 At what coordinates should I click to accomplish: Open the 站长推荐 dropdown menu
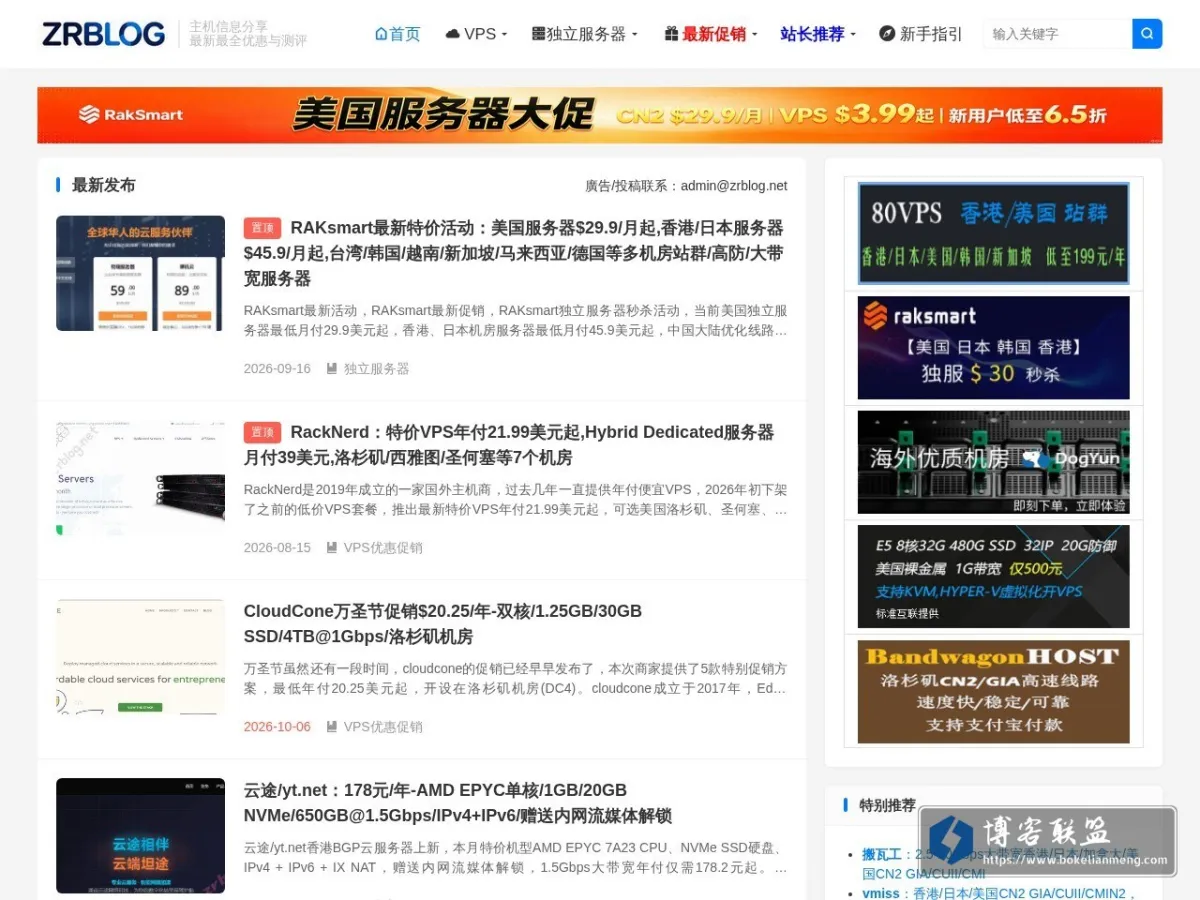(818, 34)
